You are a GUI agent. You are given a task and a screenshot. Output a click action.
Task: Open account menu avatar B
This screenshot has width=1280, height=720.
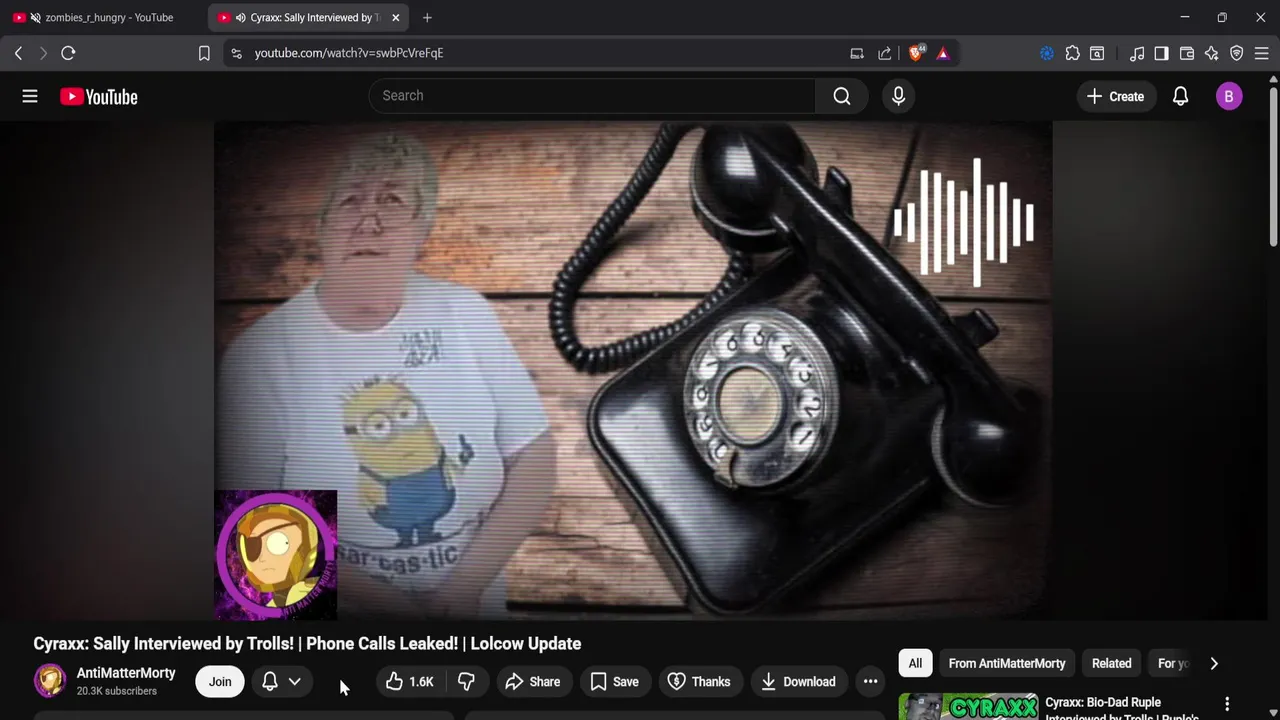click(x=1229, y=96)
